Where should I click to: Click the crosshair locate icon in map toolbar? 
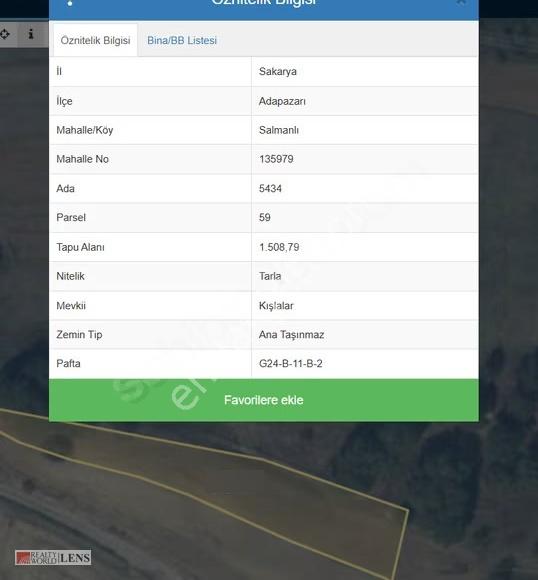click(5, 34)
